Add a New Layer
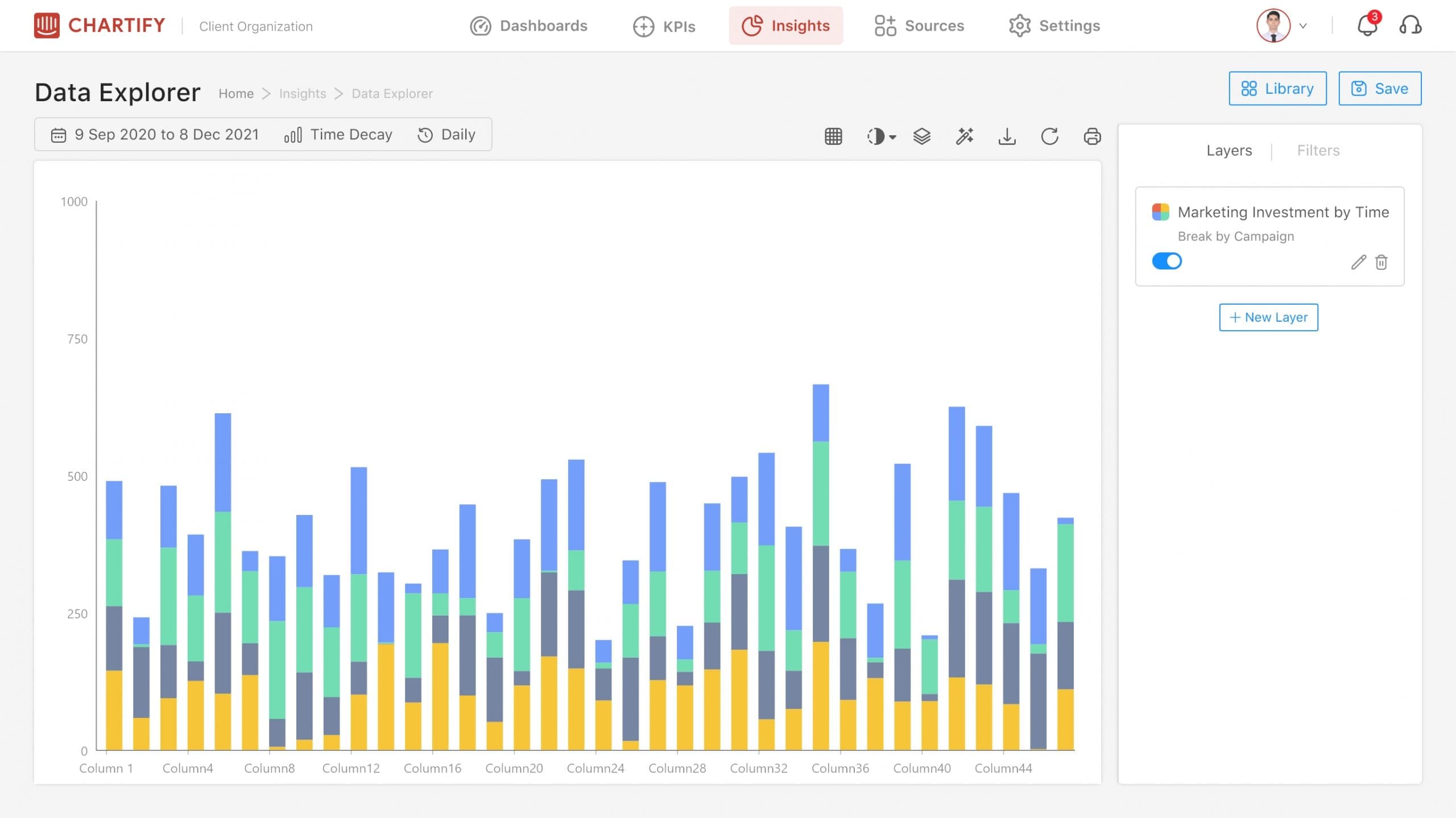The image size is (1456, 818). click(1268, 317)
